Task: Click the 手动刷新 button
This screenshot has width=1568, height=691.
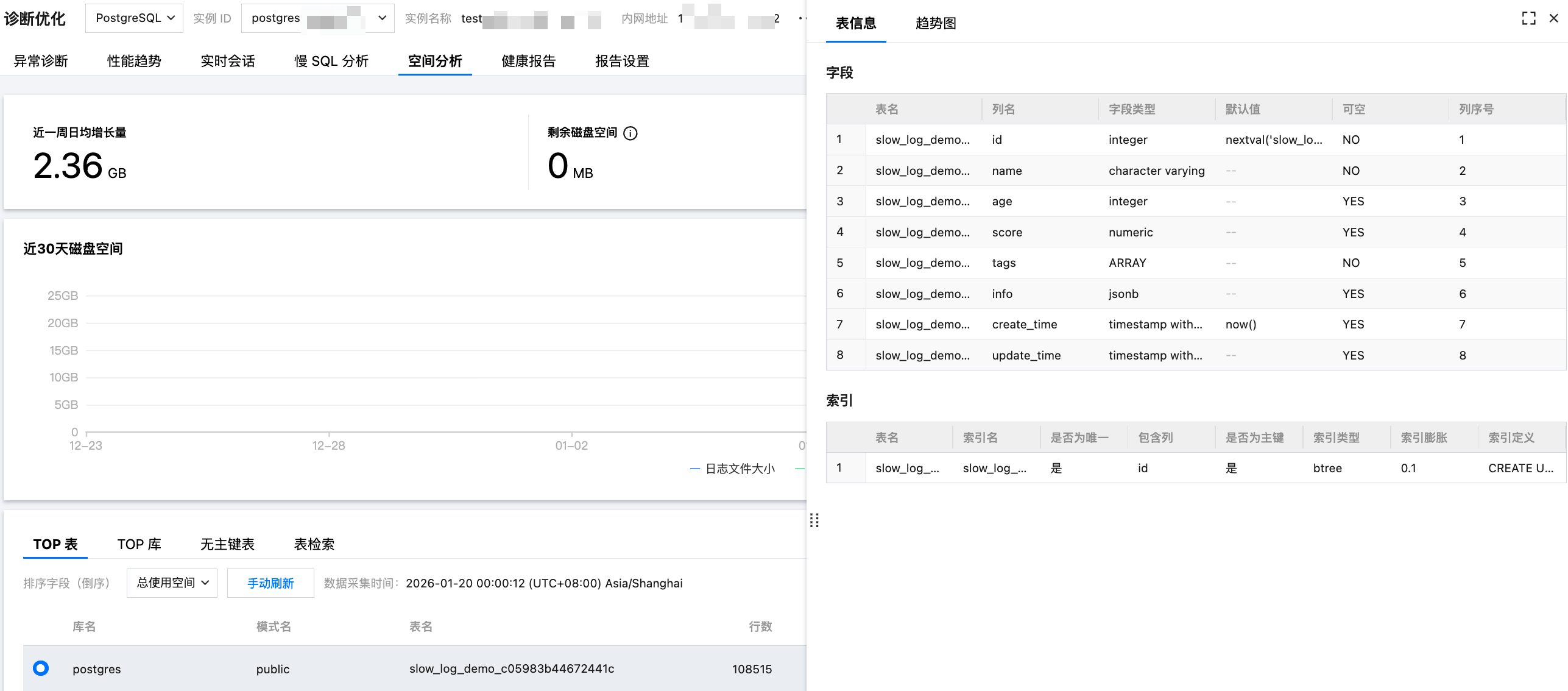Action: [270, 583]
